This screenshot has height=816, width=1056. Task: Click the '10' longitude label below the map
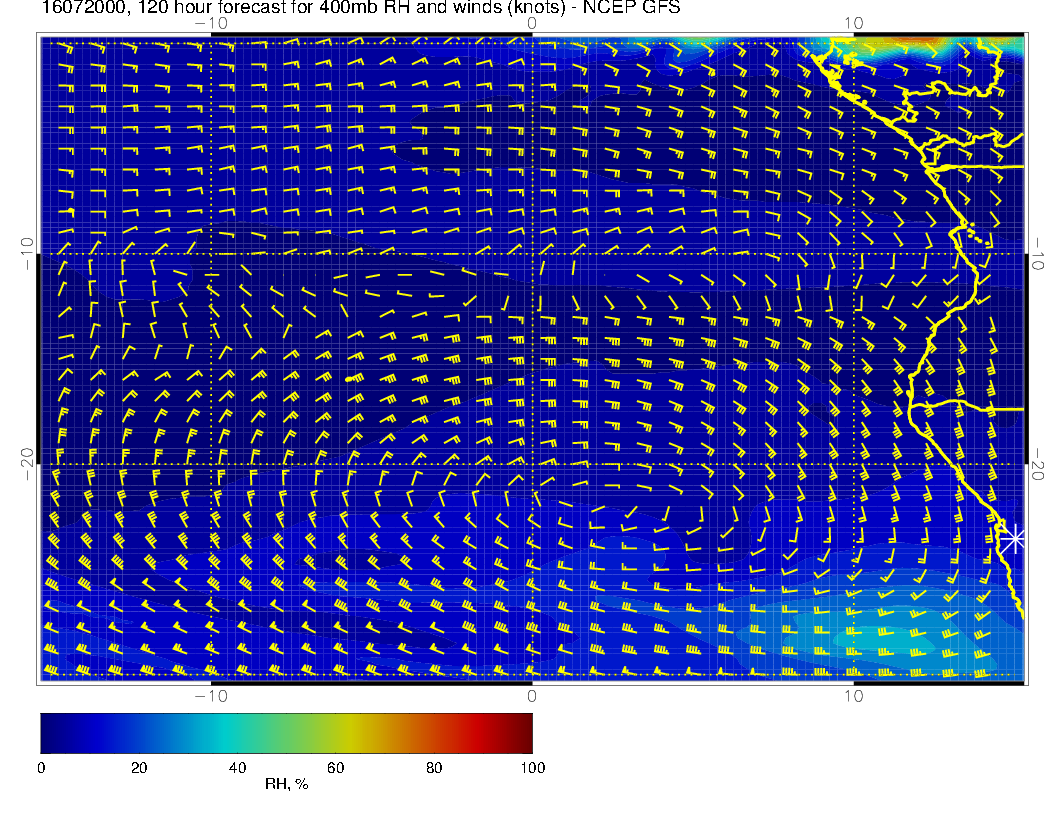853,696
